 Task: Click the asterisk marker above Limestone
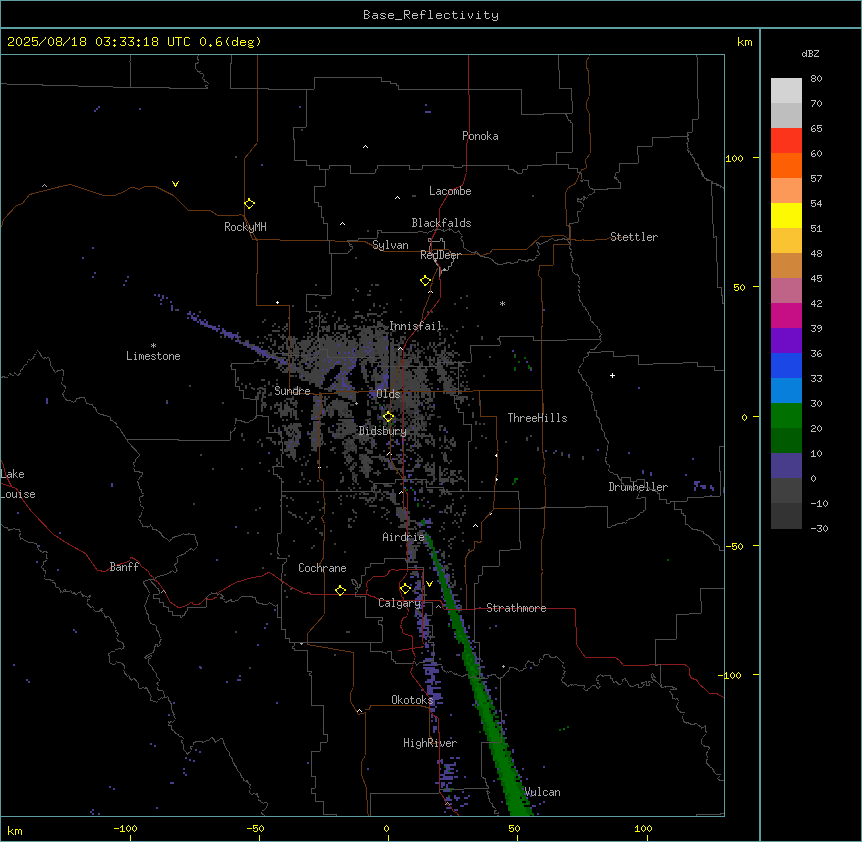point(153,345)
